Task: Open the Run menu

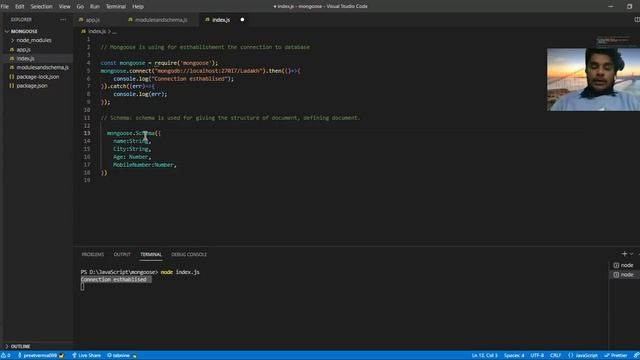Action: 95,7
